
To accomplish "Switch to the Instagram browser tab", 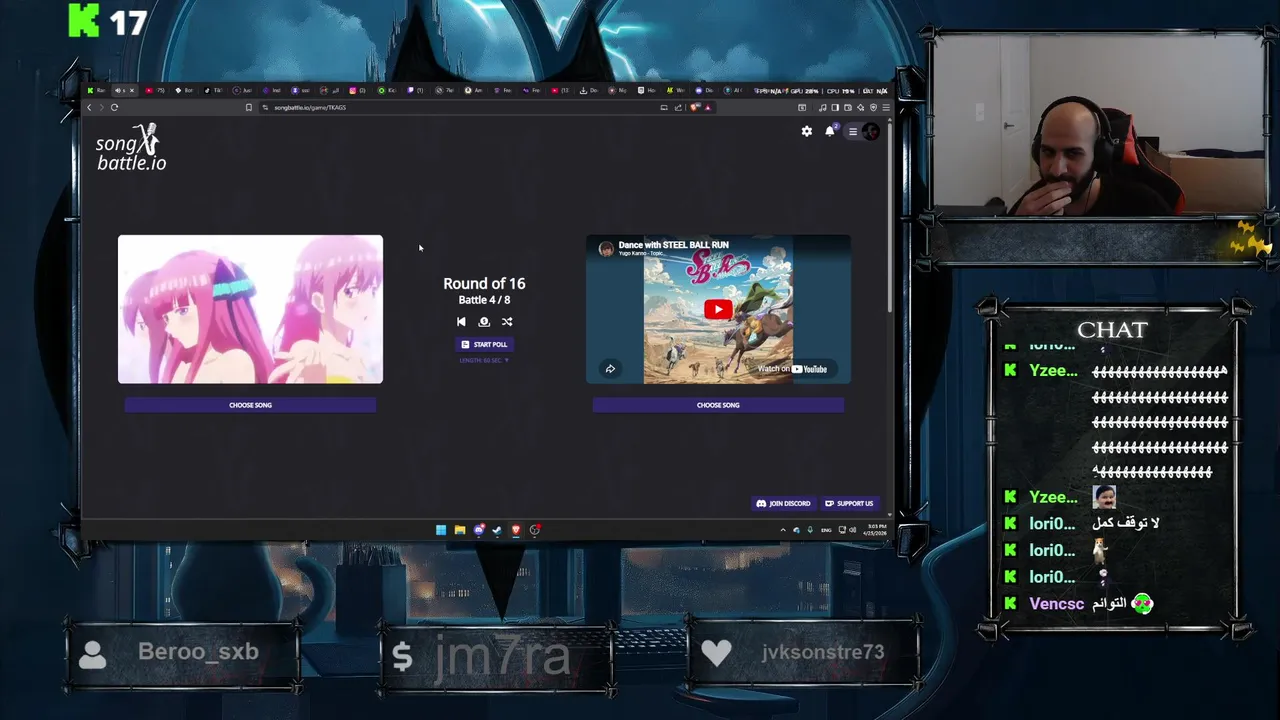I will tap(358, 90).
